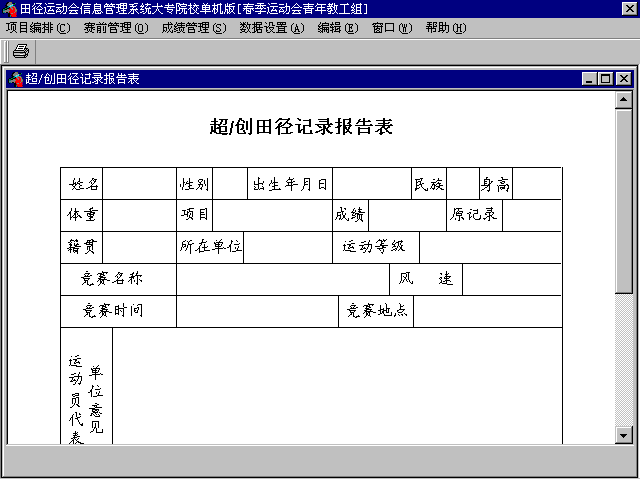Click the 姓名 label cell

pyautogui.click(x=82, y=184)
